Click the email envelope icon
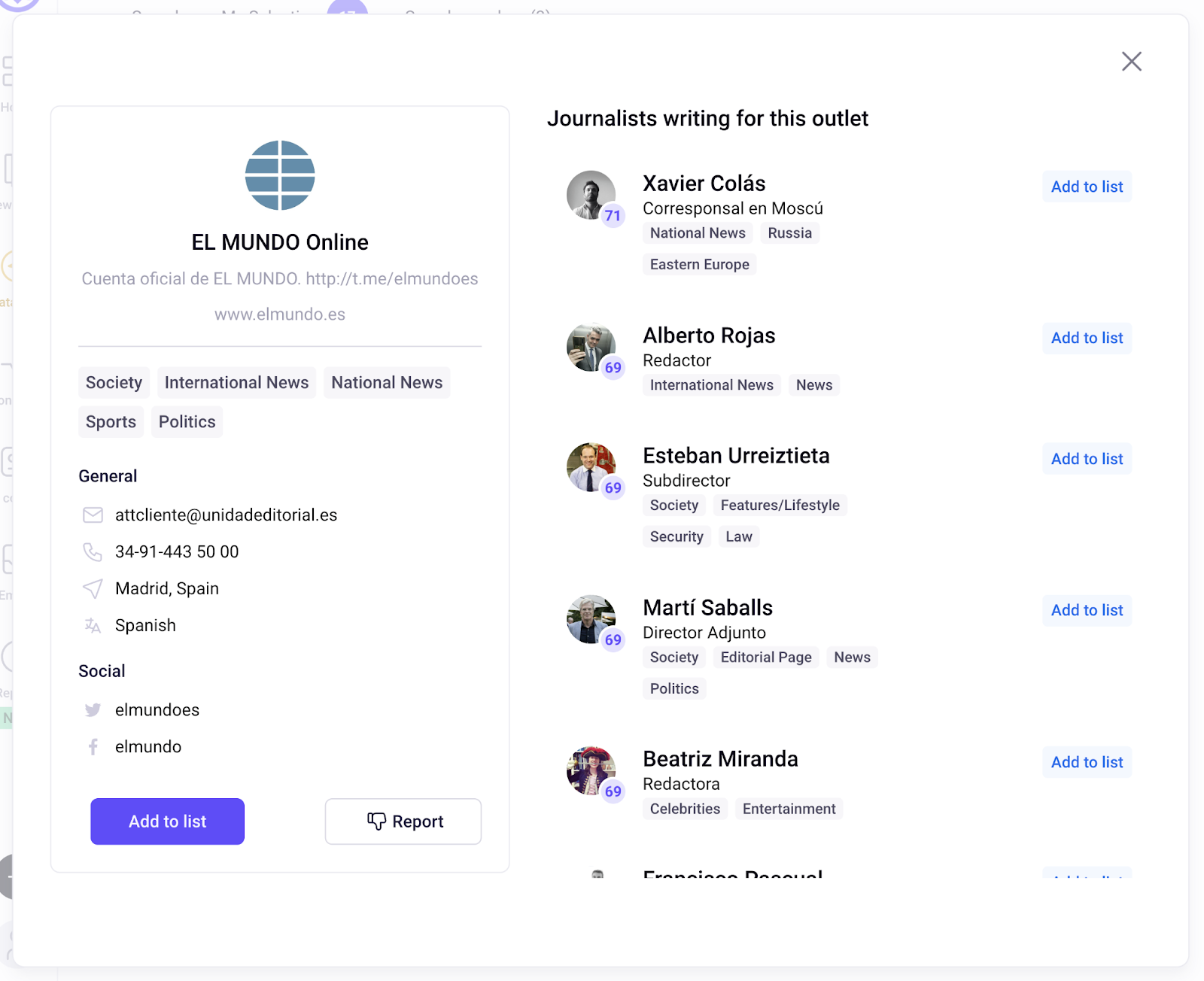 93,515
